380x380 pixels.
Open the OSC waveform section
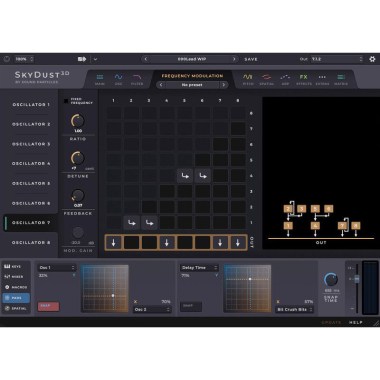pos(118,80)
